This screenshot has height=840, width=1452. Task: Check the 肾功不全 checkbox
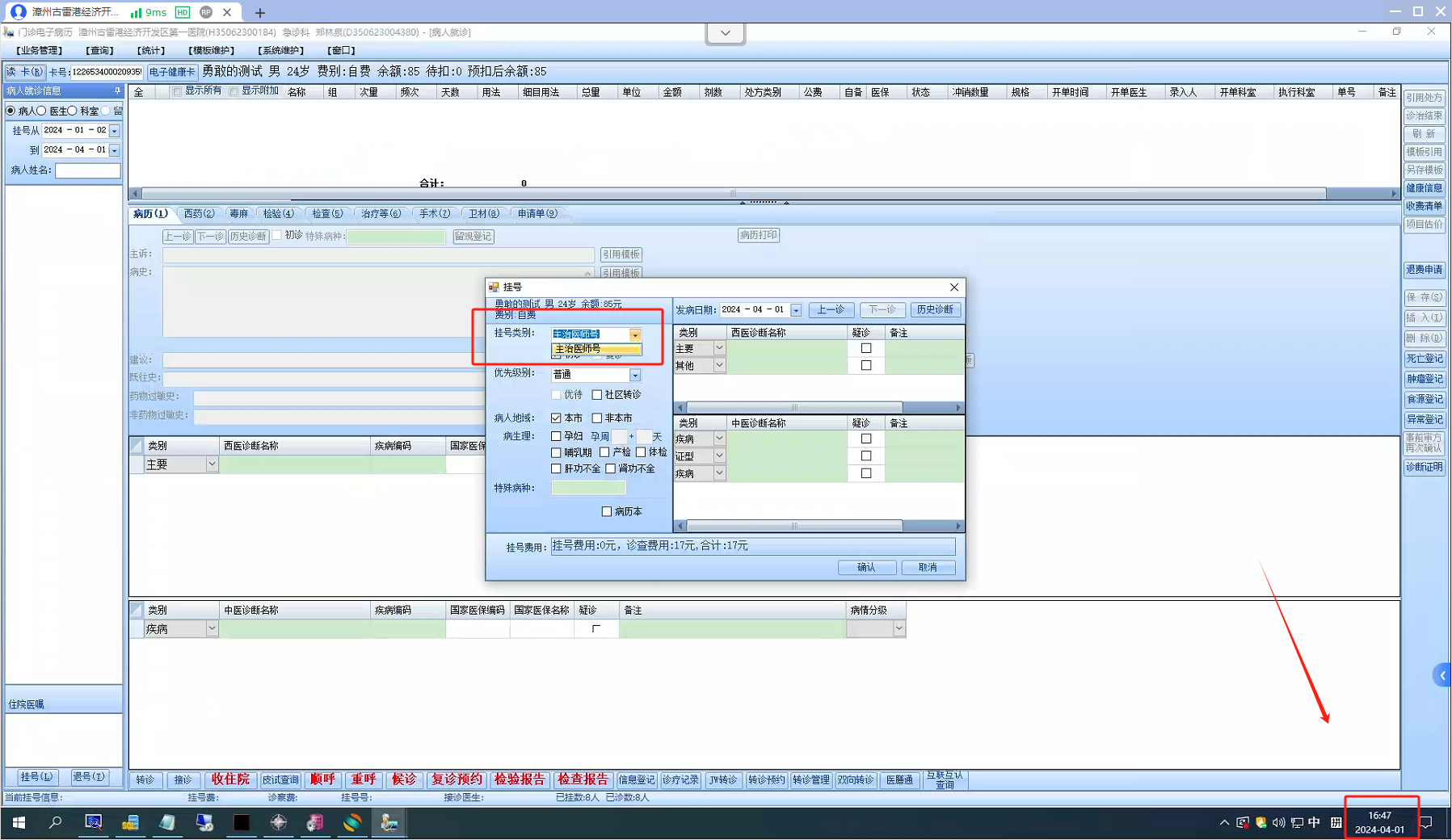(x=610, y=468)
